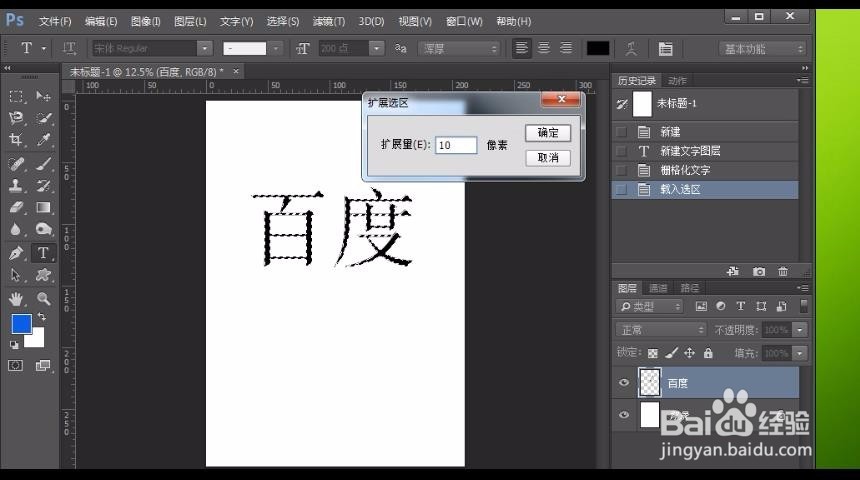Click the blue foreground color swatch
This screenshot has height=480, width=860.
pos(21,324)
